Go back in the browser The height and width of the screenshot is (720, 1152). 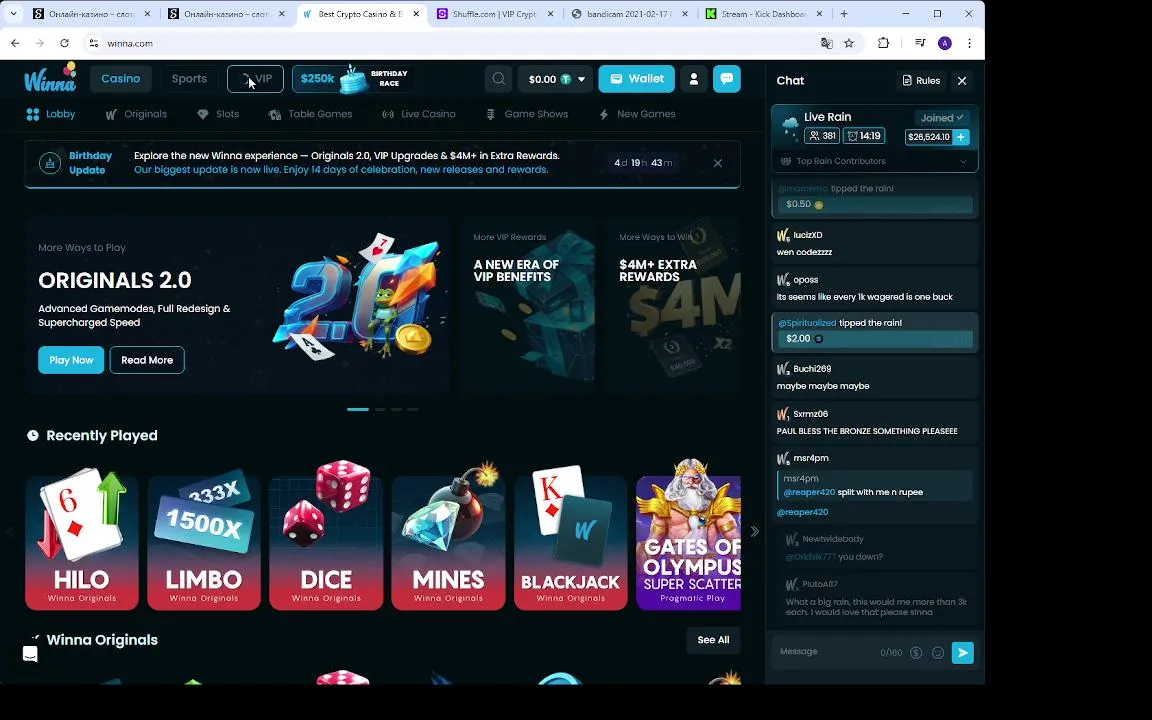point(15,43)
